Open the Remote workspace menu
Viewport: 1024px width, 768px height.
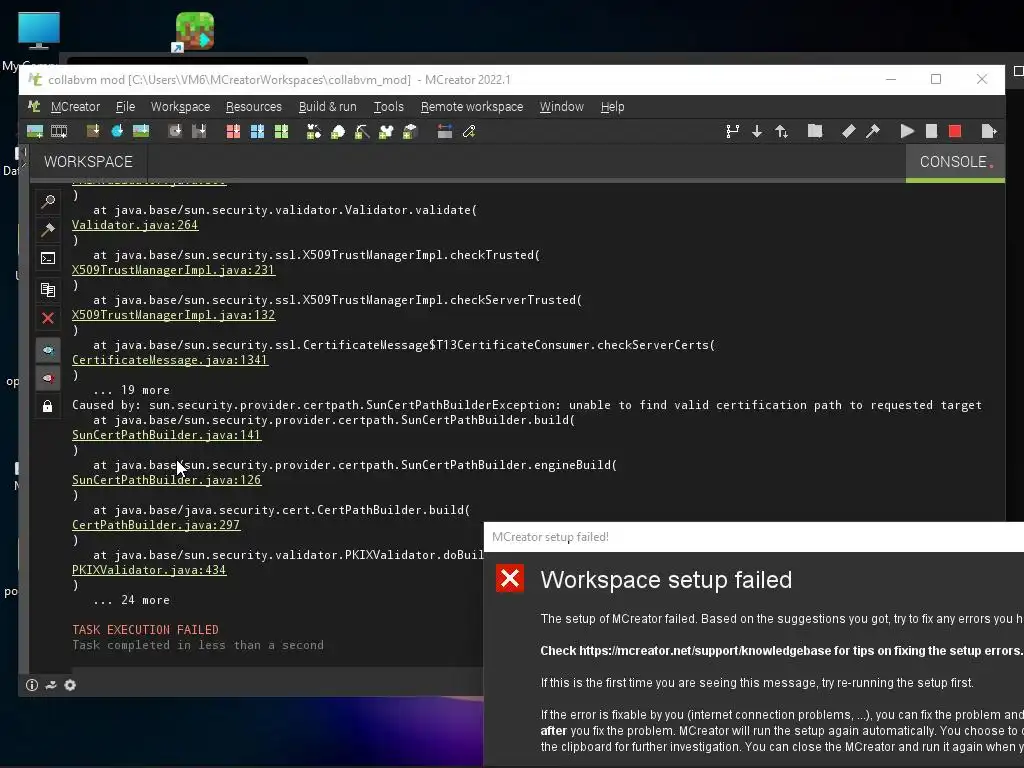pyautogui.click(x=472, y=106)
